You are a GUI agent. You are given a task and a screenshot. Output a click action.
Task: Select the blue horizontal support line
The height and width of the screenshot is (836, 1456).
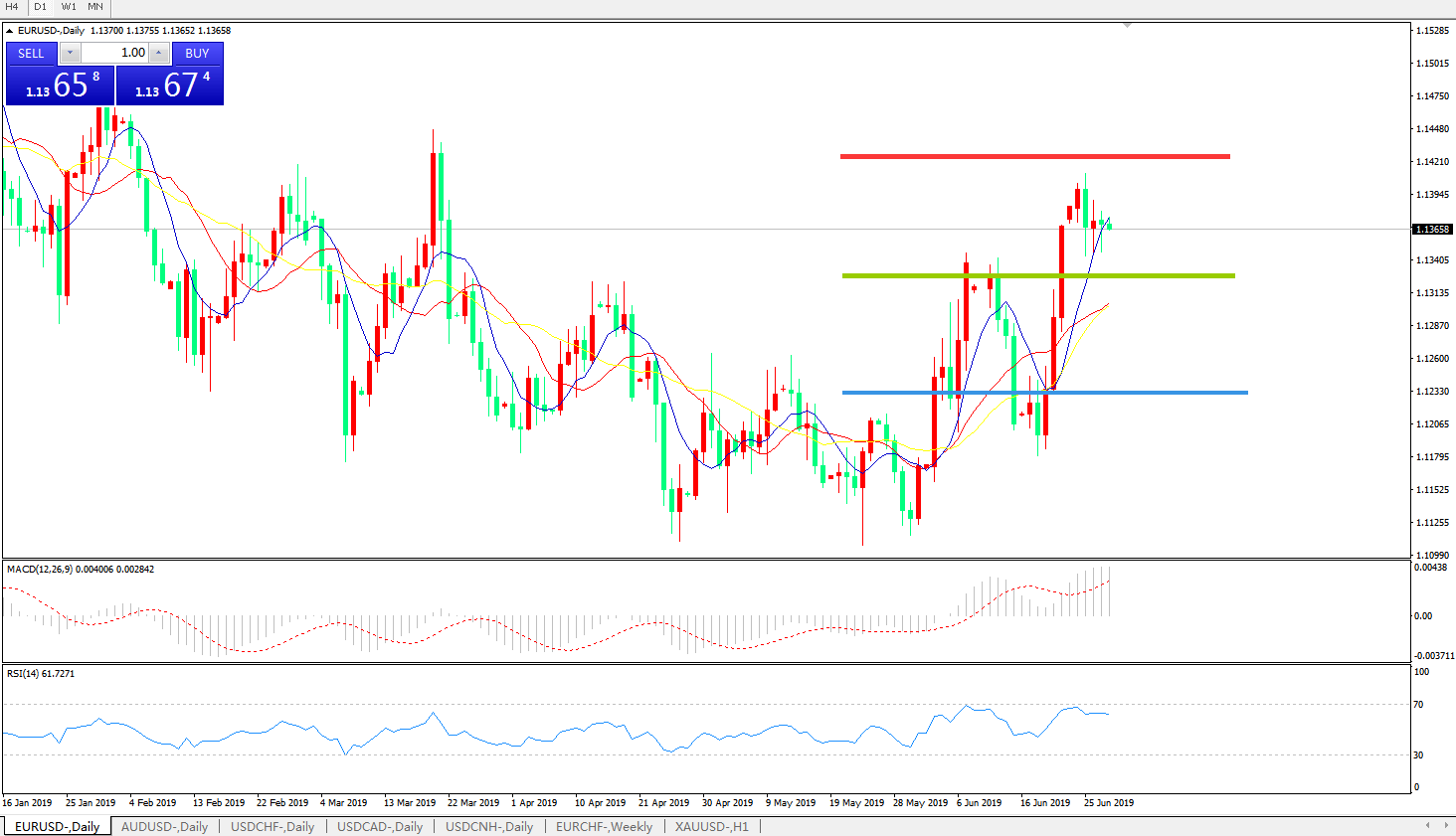(x=1044, y=393)
